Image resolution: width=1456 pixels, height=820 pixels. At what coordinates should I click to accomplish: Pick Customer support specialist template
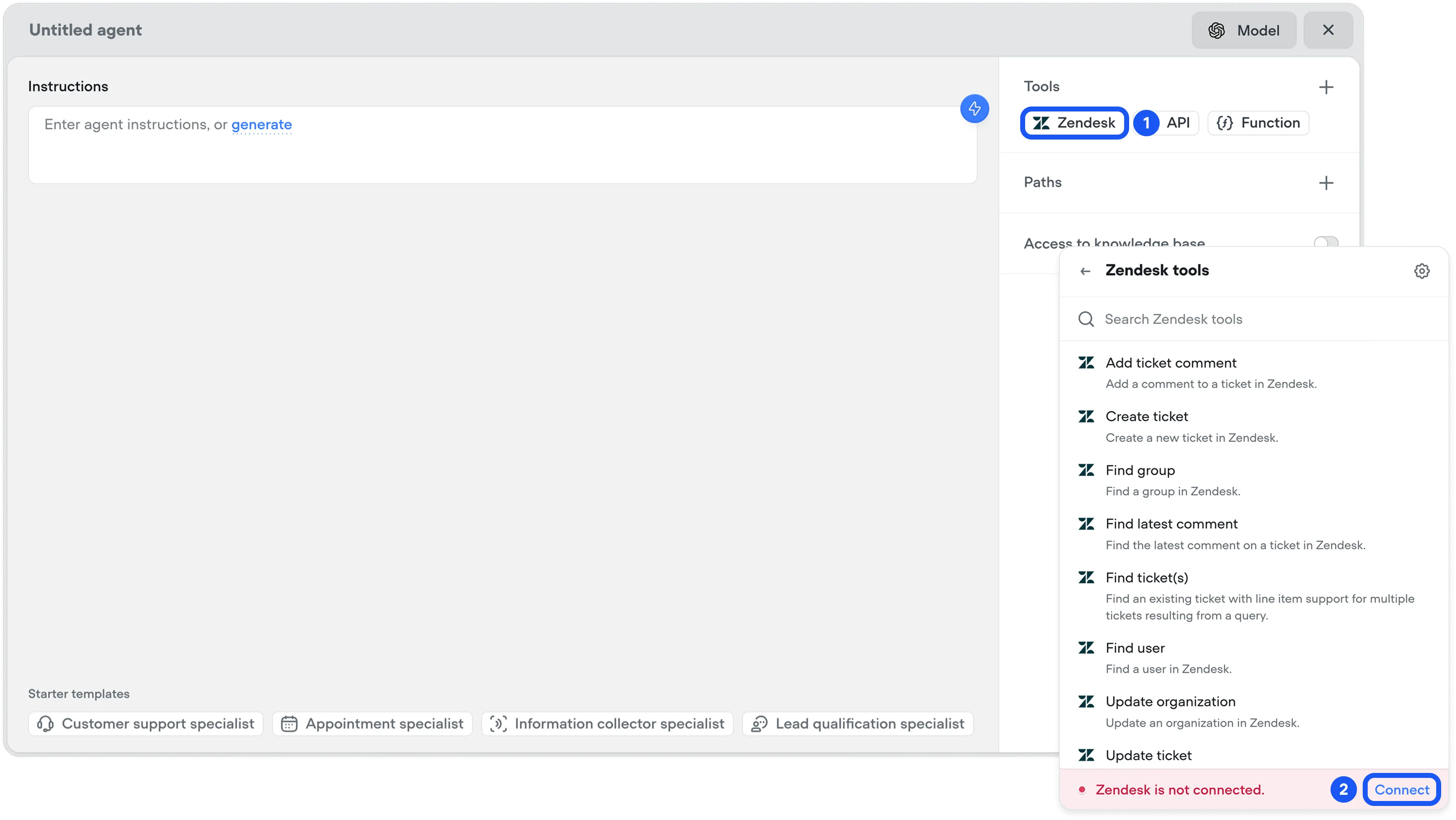click(x=146, y=724)
